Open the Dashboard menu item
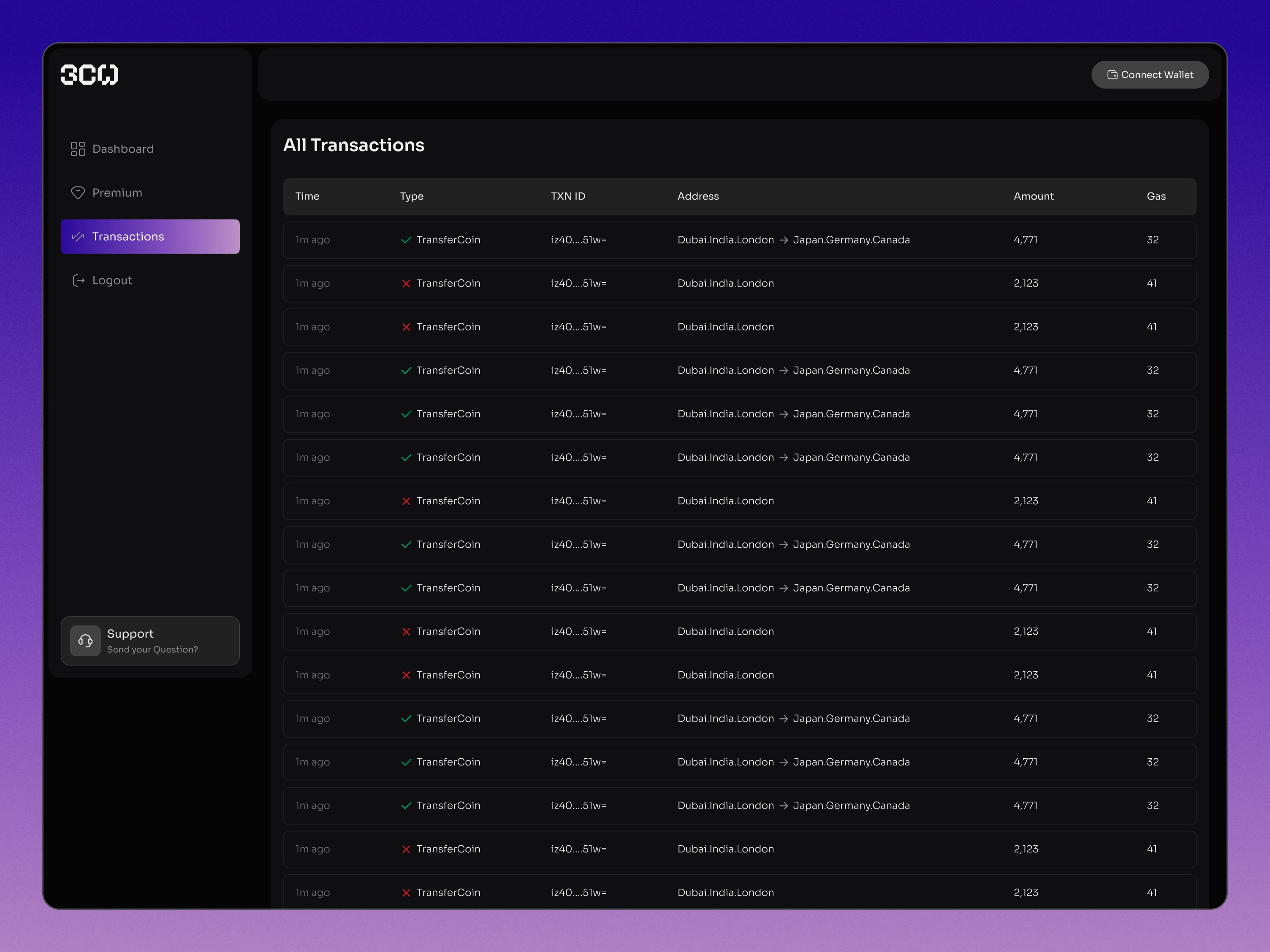 click(x=123, y=149)
